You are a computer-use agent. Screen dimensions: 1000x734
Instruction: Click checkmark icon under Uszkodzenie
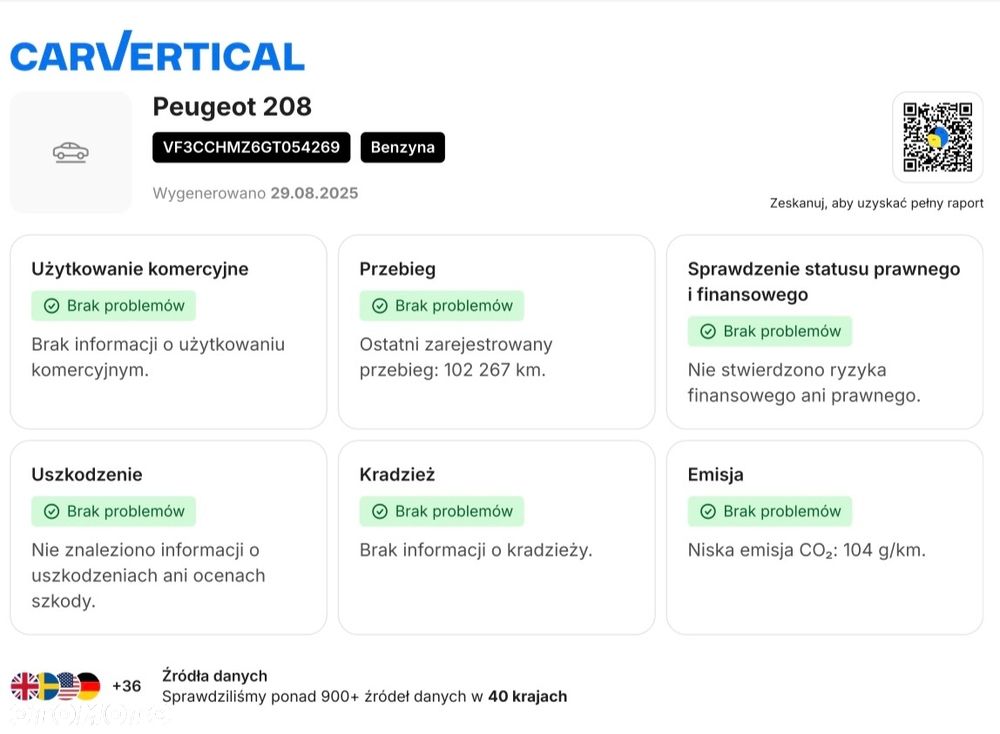click(x=52, y=511)
